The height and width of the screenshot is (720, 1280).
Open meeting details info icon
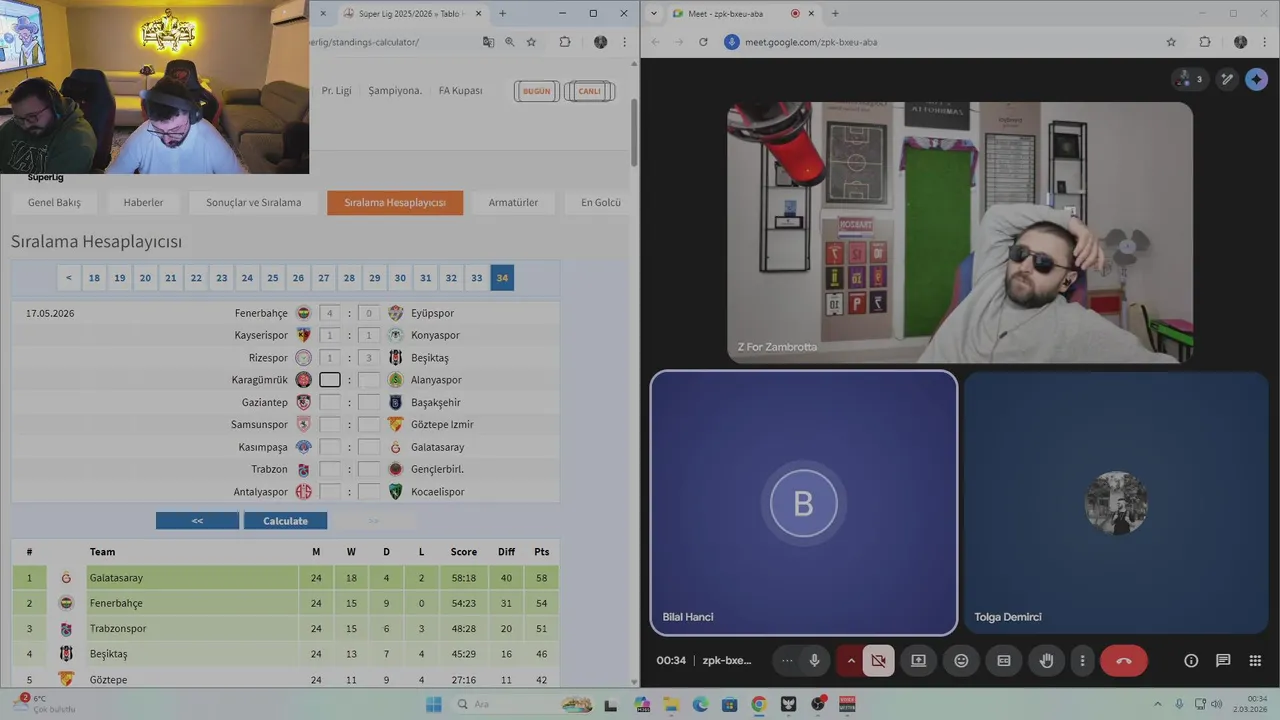[1191, 660]
